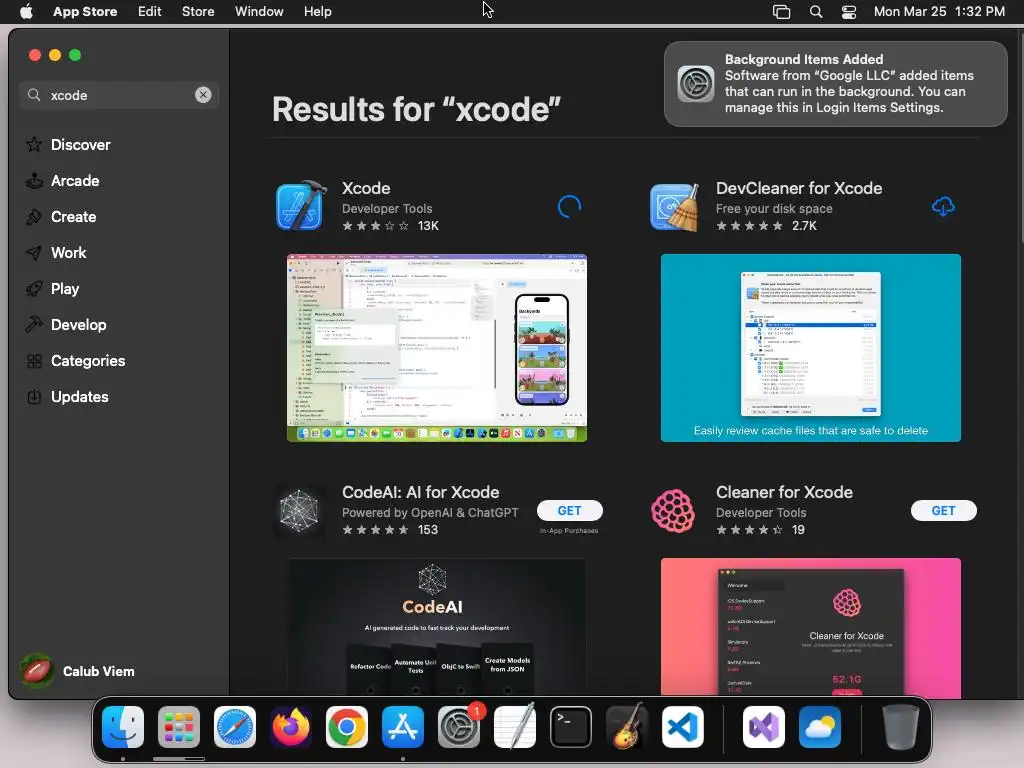Get the CodeAI: AI for Xcode app

tap(569, 510)
